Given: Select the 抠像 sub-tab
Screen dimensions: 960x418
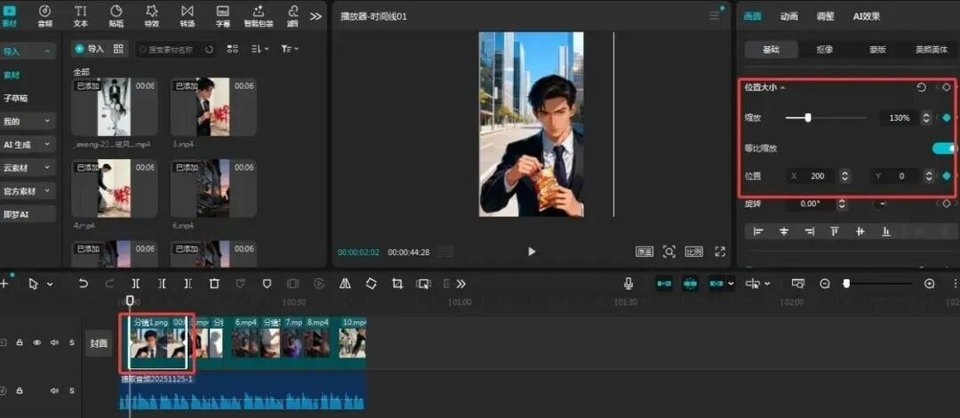Looking at the screenshot, I should [x=825, y=50].
